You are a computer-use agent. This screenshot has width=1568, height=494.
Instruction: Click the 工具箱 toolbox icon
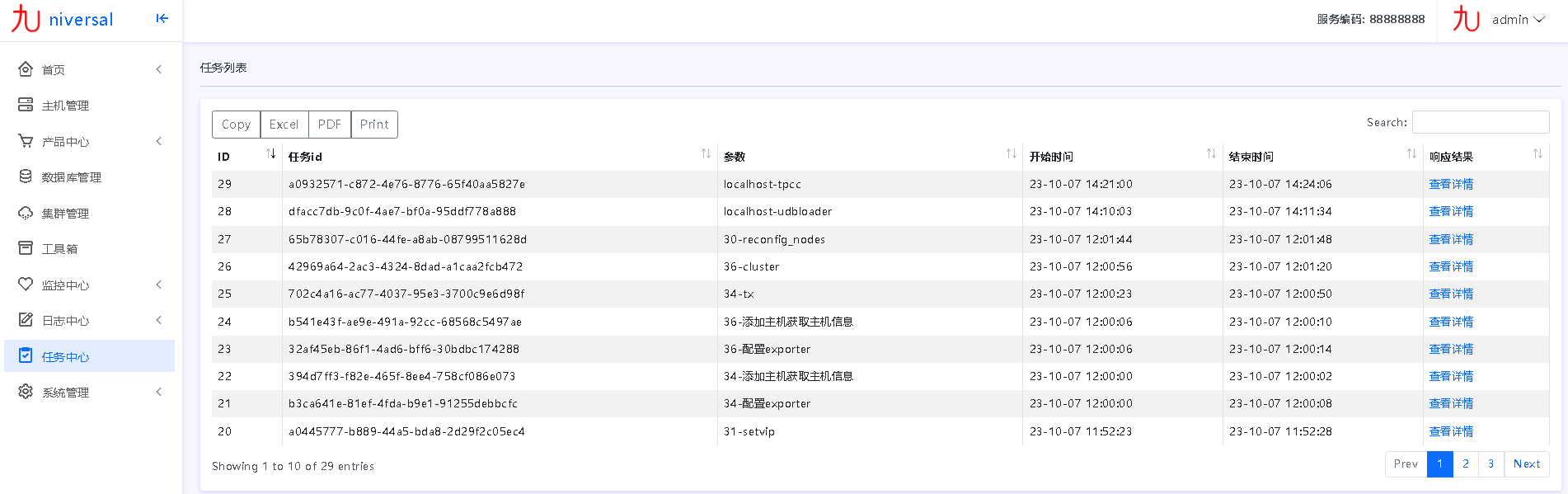coord(26,248)
